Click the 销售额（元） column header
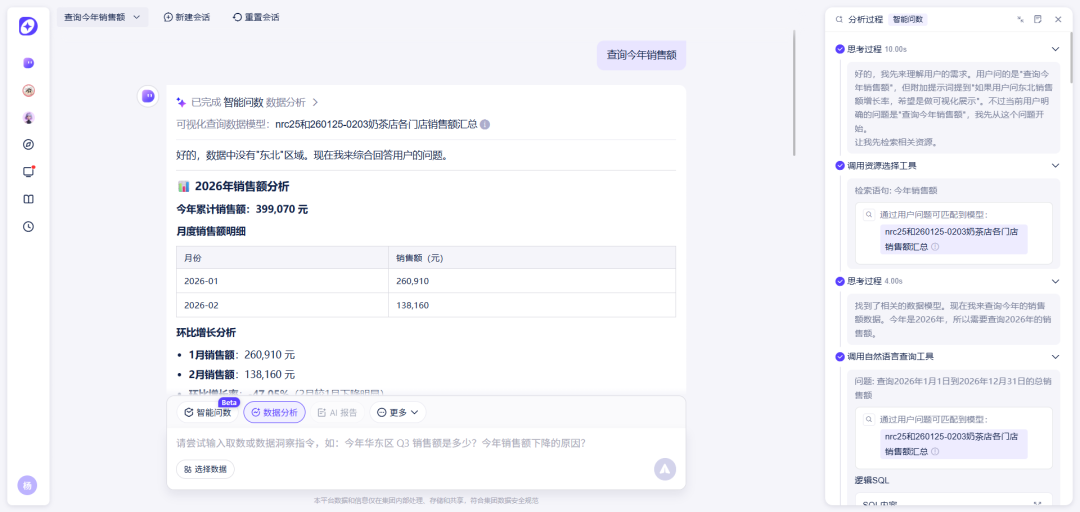 (532, 258)
